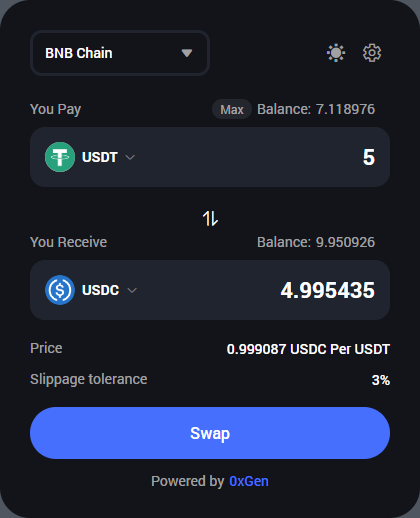Open the 0xGen link
This screenshot has height=518, width=420.
(249, 481)
